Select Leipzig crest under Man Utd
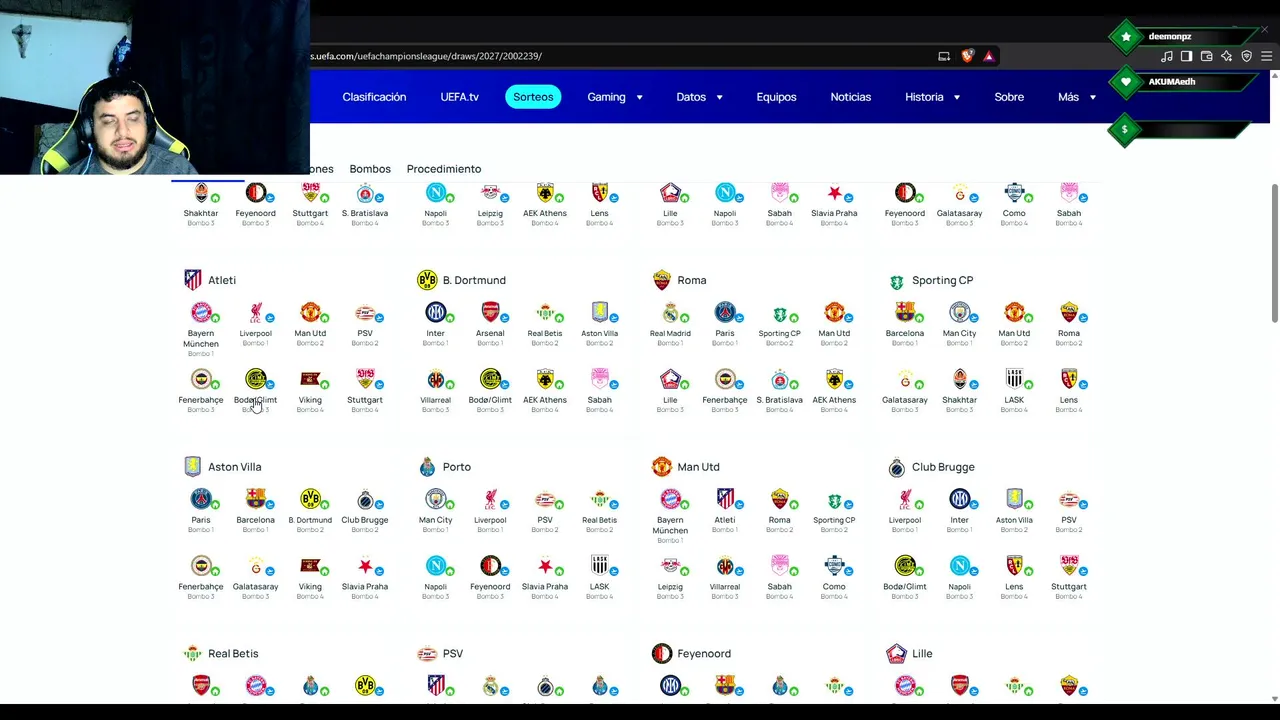 coord(670,566)
